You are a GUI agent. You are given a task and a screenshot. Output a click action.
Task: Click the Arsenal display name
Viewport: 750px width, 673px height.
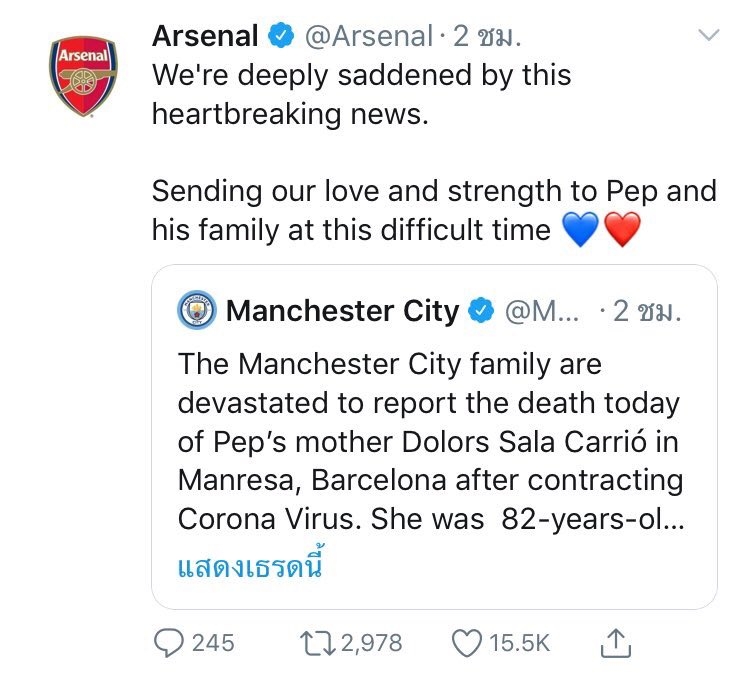coord(206,37)
